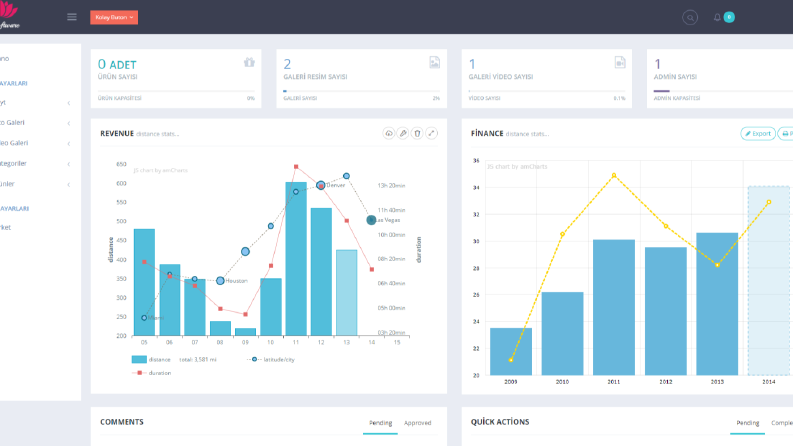The height and width of the screenshot is (446, 793).
Task: Click the trash icon in Revenue panel
Action: coord(417,133)
